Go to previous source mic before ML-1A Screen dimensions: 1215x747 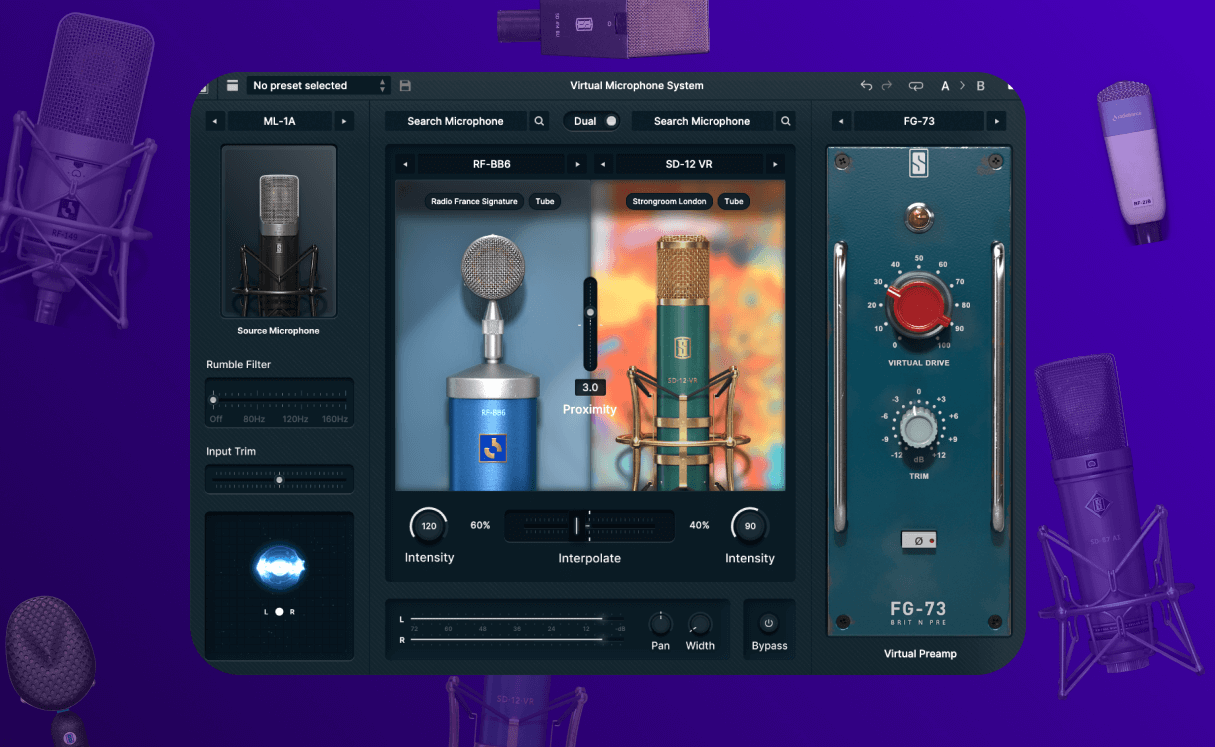click(215, 121)
